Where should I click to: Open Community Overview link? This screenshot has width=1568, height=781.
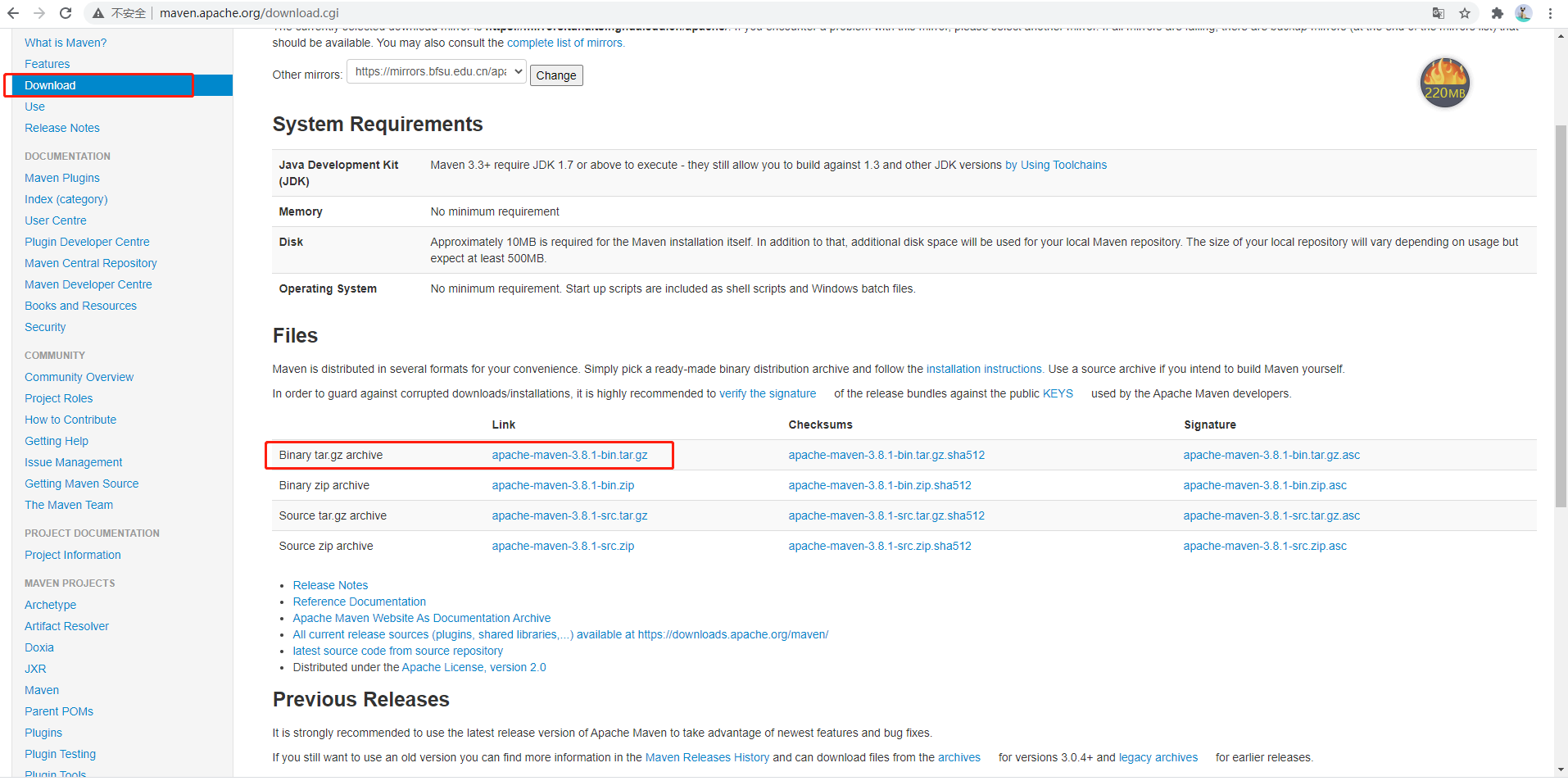coord(79,377)
